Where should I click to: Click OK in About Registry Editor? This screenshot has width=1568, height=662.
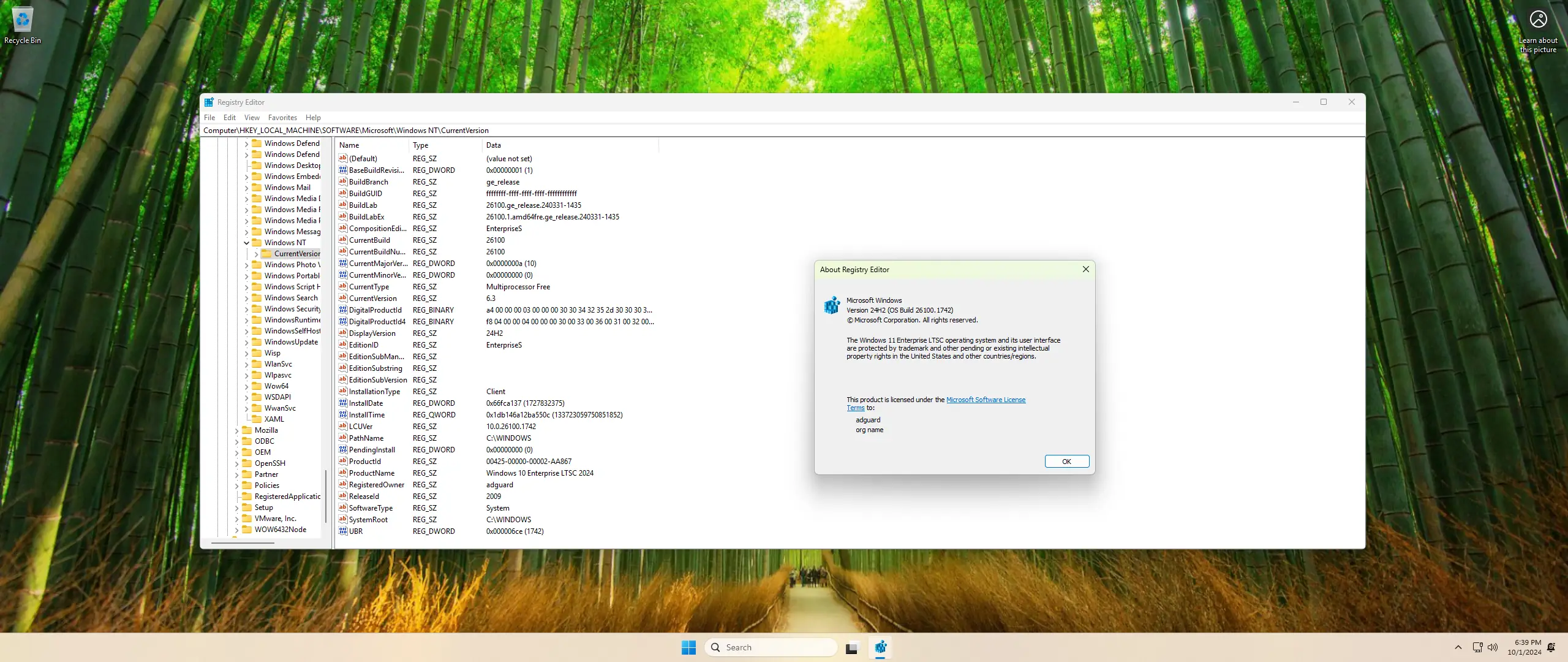(x=1066, y=462)
